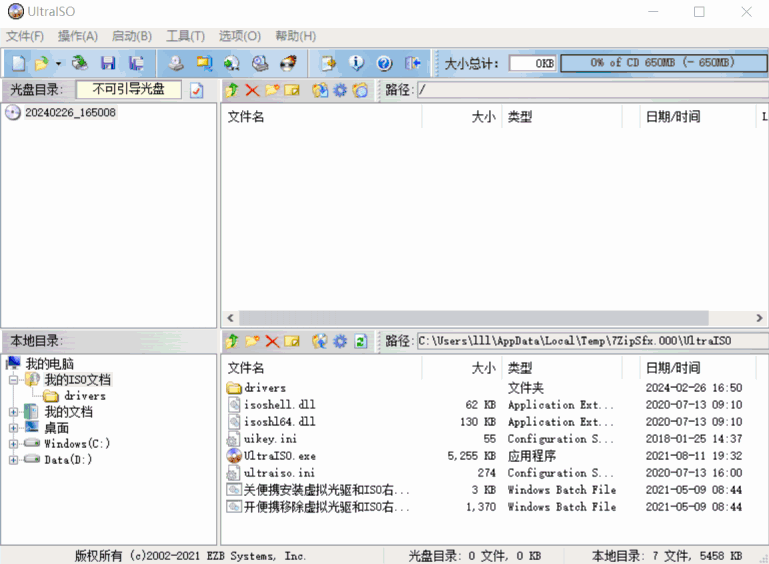Click the Mount to virtual drive icon

point(260,63)
